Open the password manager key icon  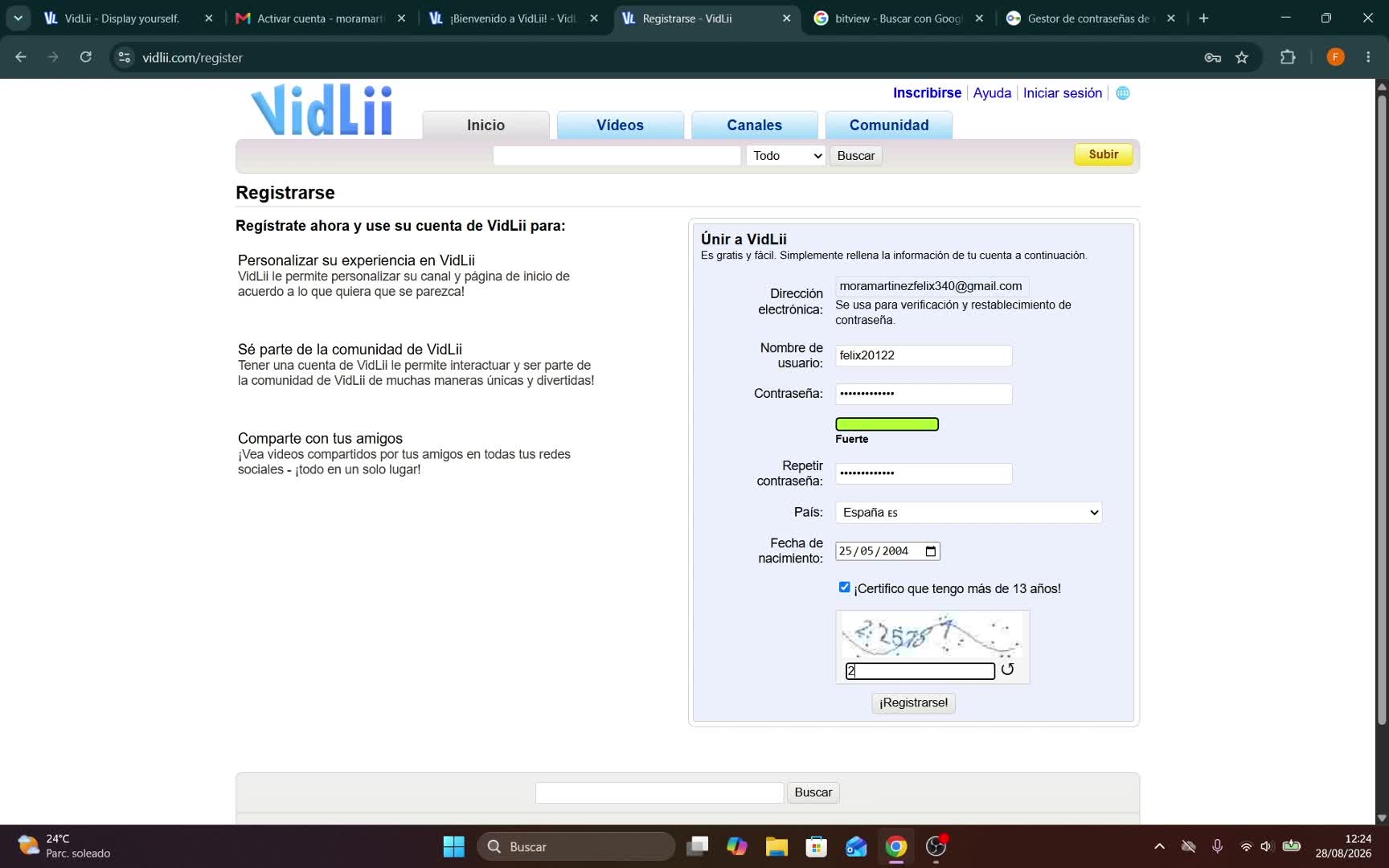point(1212,57)
